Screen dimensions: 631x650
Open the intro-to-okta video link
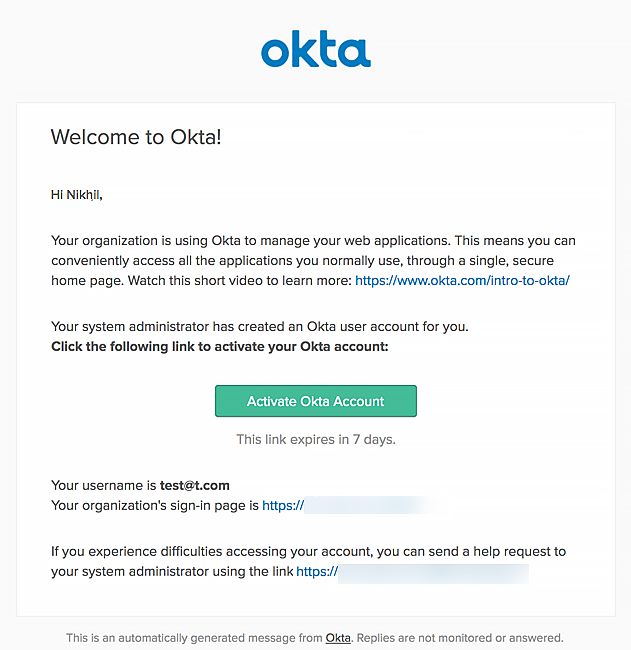(x=462, y=281)
